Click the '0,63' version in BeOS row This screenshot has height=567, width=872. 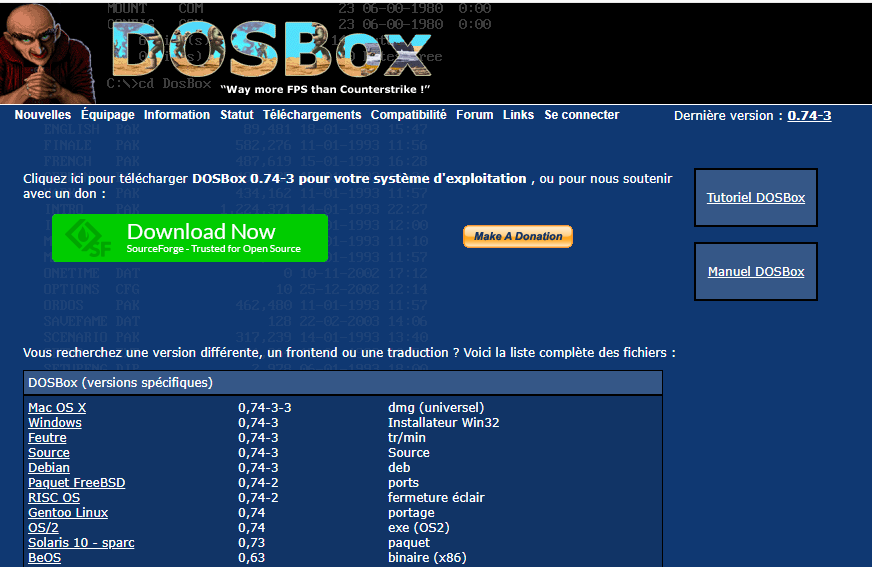tap(251, 558)
